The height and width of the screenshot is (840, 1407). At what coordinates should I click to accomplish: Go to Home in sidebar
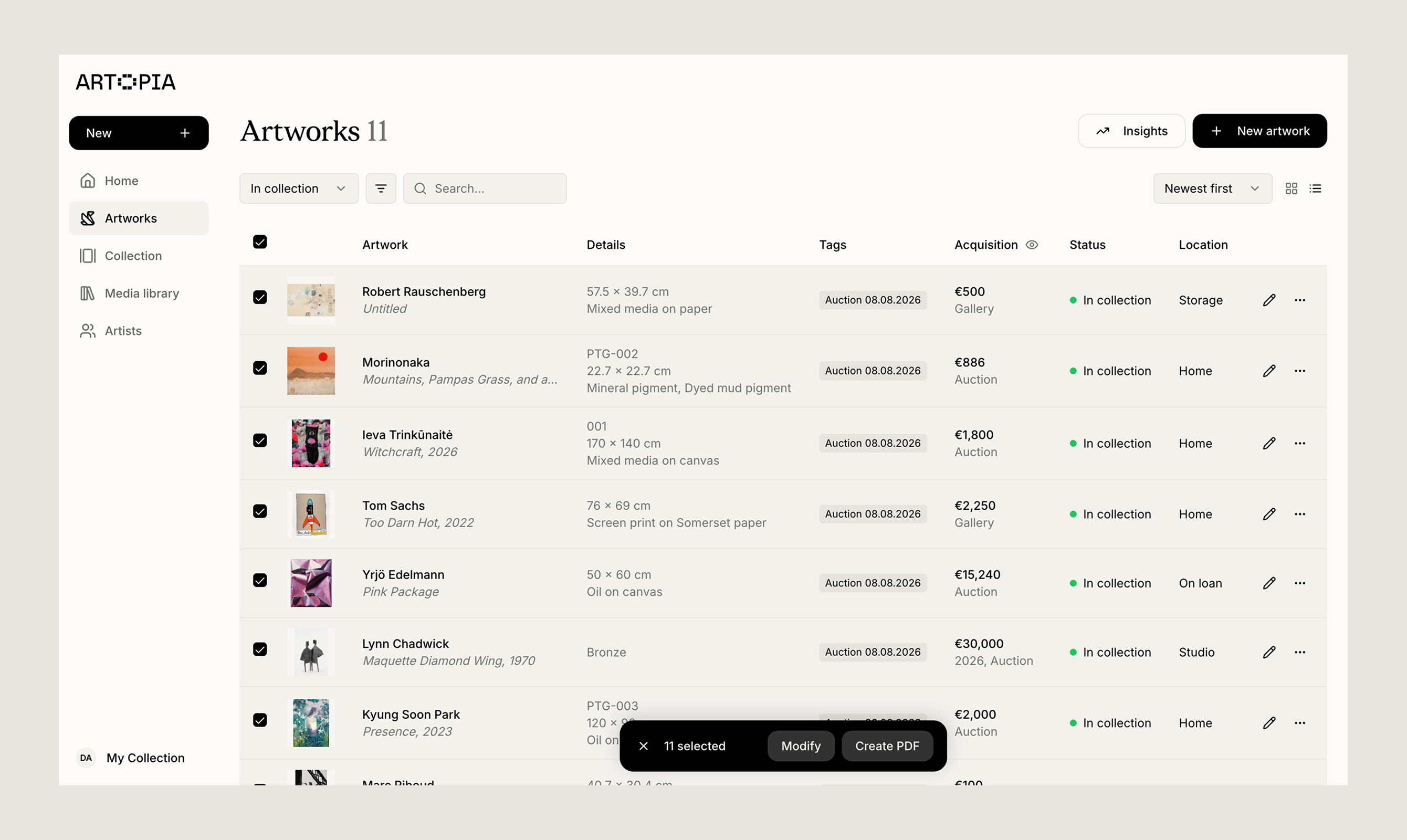tap(139, 181)
